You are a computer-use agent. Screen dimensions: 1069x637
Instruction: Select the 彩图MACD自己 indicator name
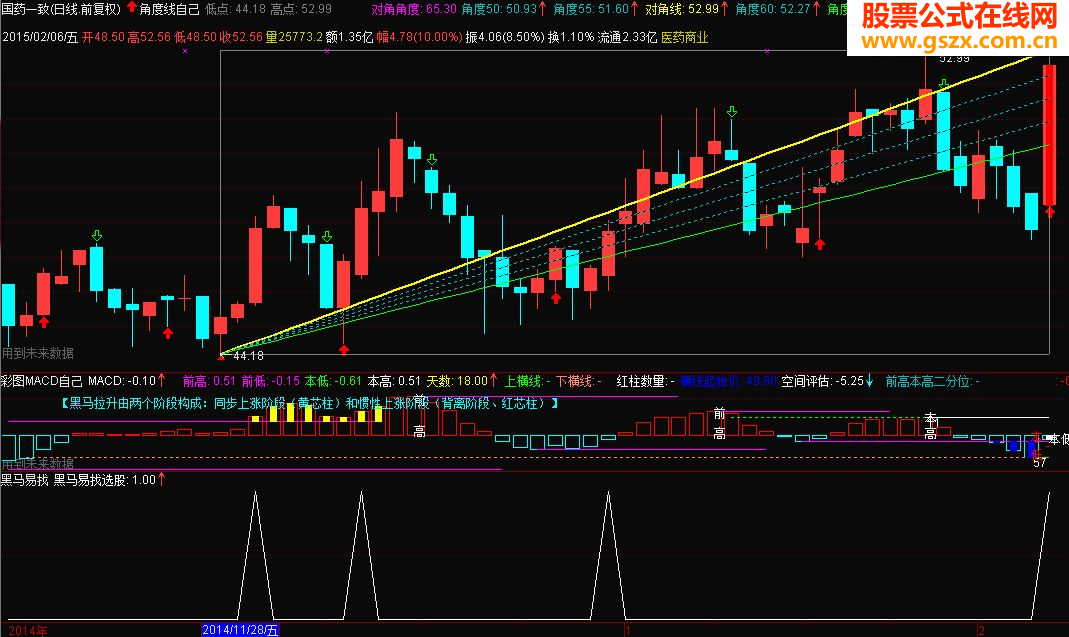(41, 381)
